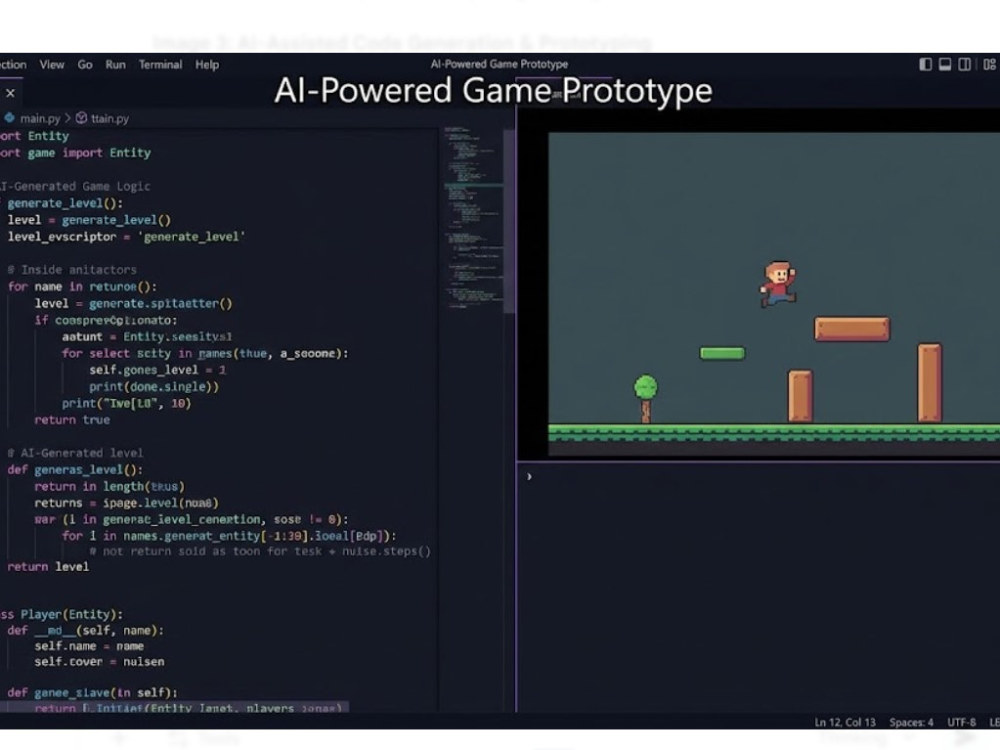Click the line 'level = generate_level()'
This screenshot has width=1000, height=750.
pyautogui.click(x=89, y=220)
